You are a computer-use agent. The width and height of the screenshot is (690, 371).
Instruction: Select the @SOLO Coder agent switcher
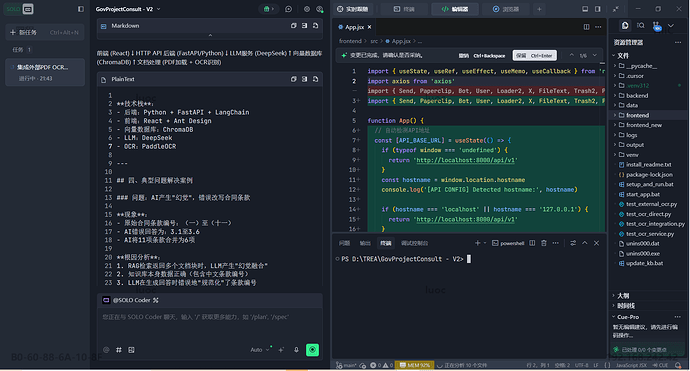130,300
